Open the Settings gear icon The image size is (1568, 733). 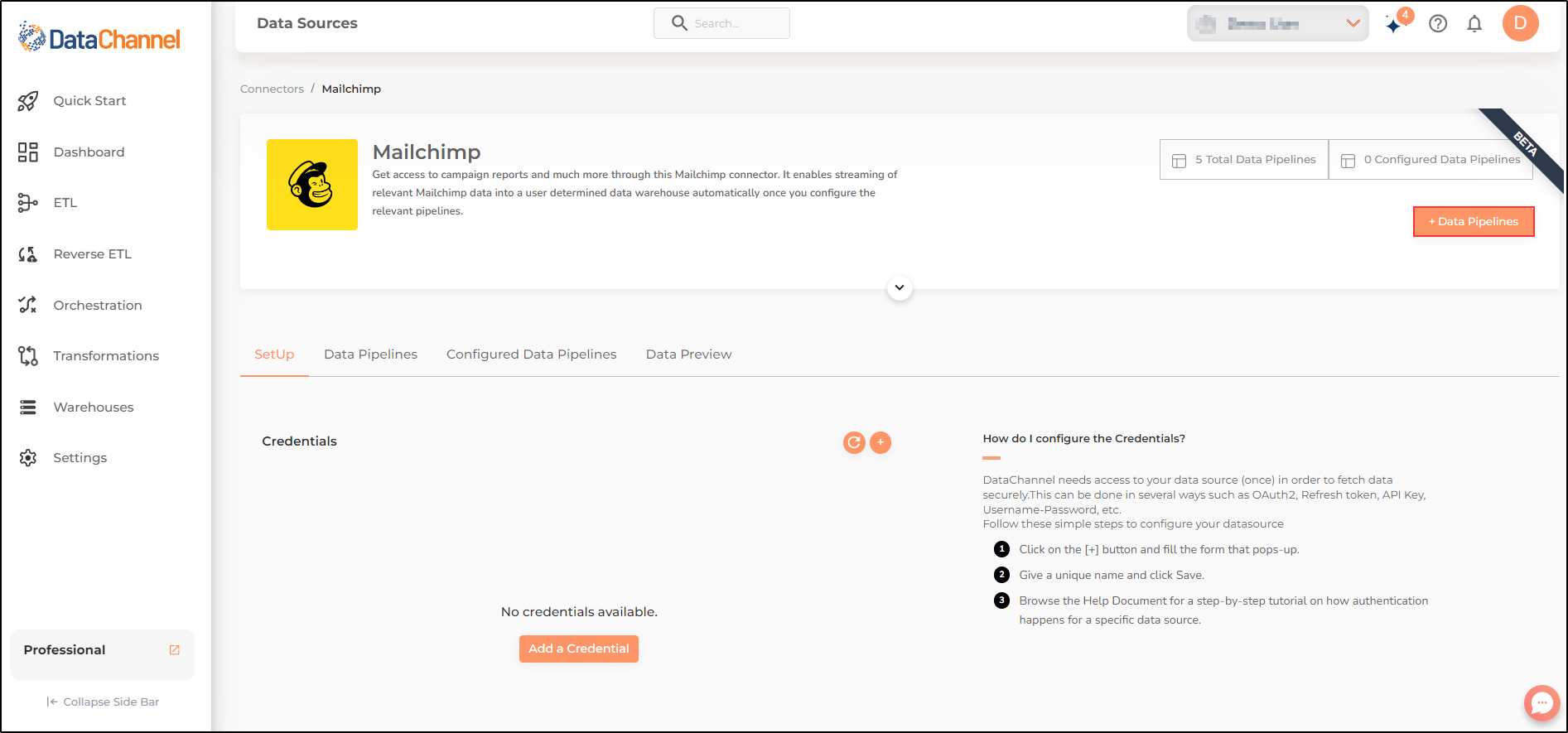28,458
